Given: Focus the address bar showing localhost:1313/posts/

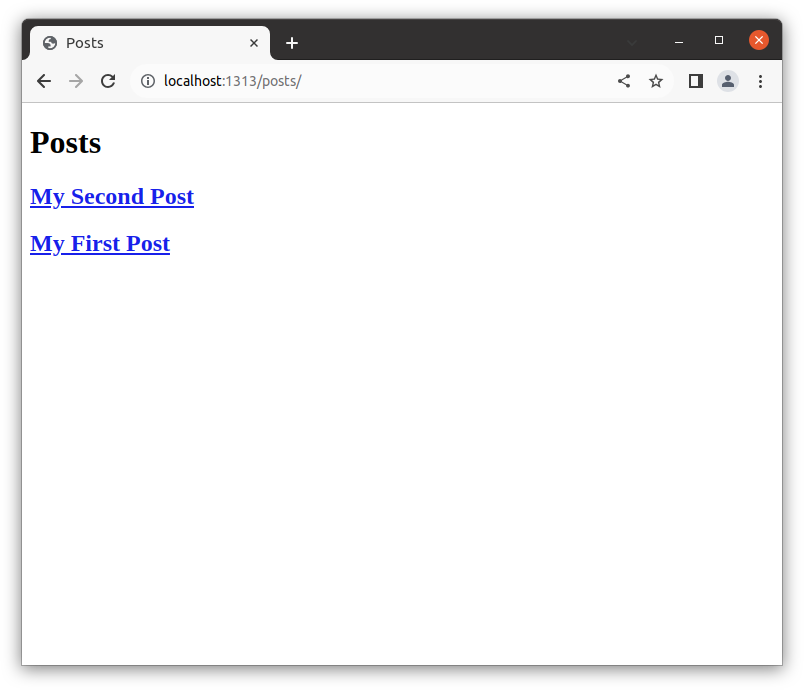Looking at the screenshot, I should [x=380, y=81].
